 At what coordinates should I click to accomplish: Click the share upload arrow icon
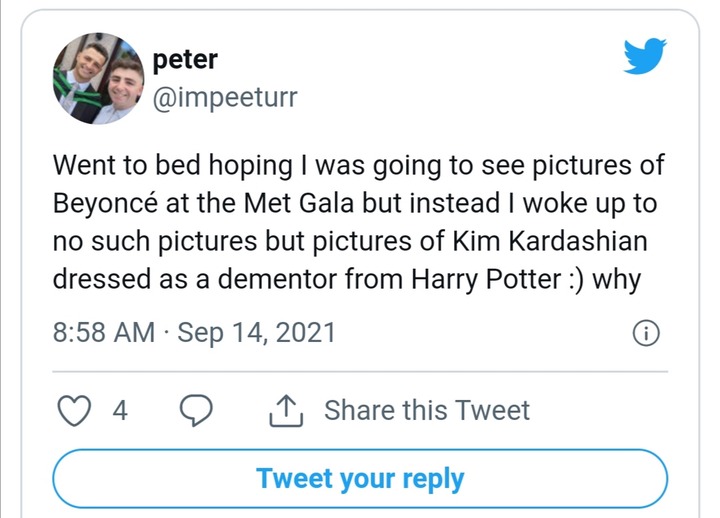click(x=286, y=411)
